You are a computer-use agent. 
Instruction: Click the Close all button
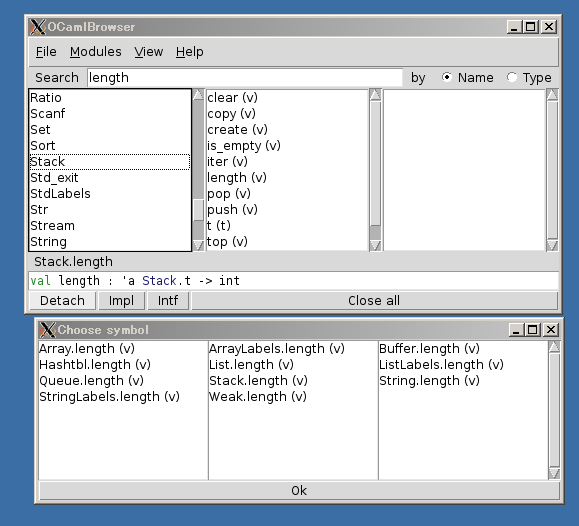point(374,301)
